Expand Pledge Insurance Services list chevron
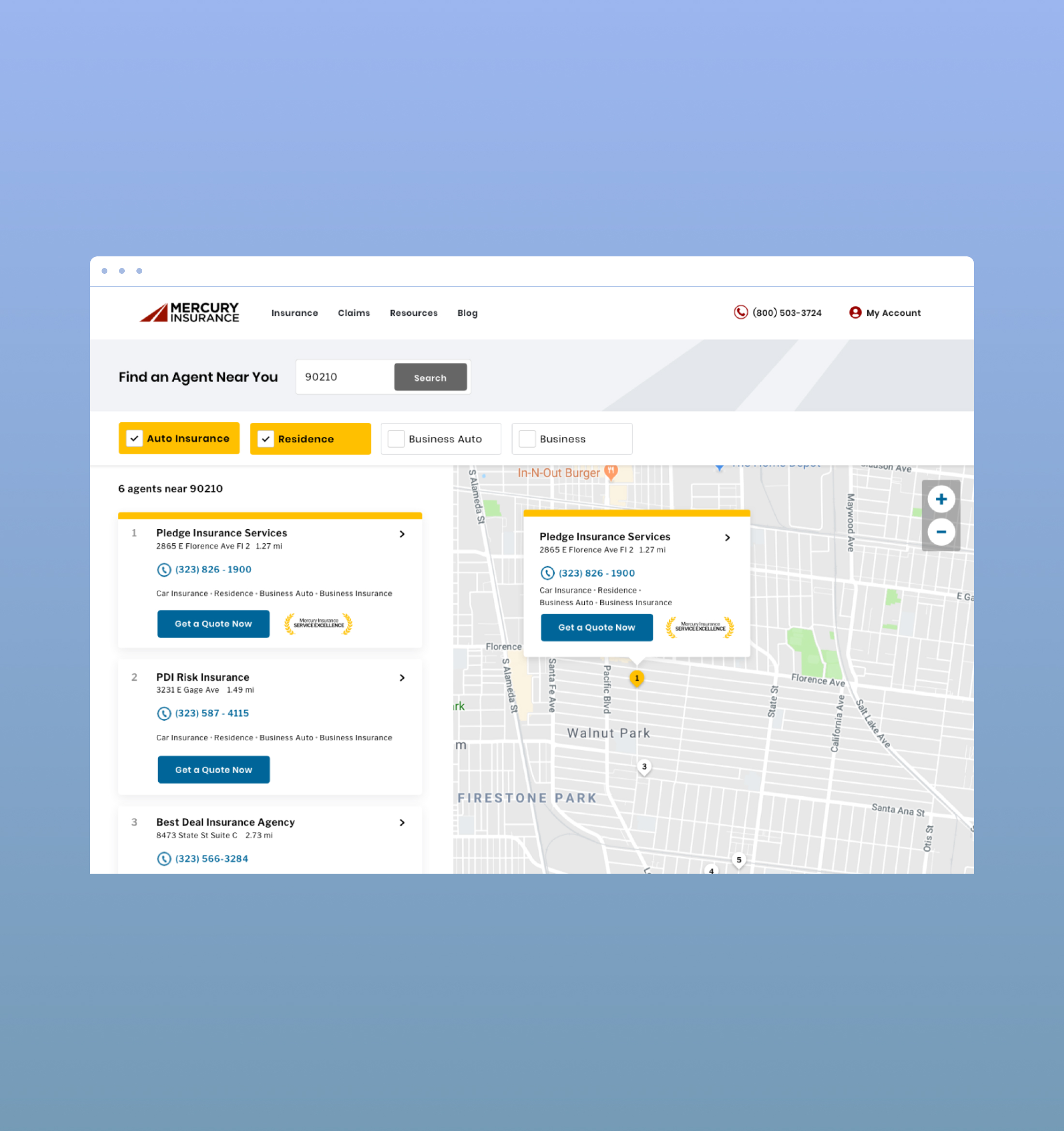The image size is (1064, 1131). [402, 534]
